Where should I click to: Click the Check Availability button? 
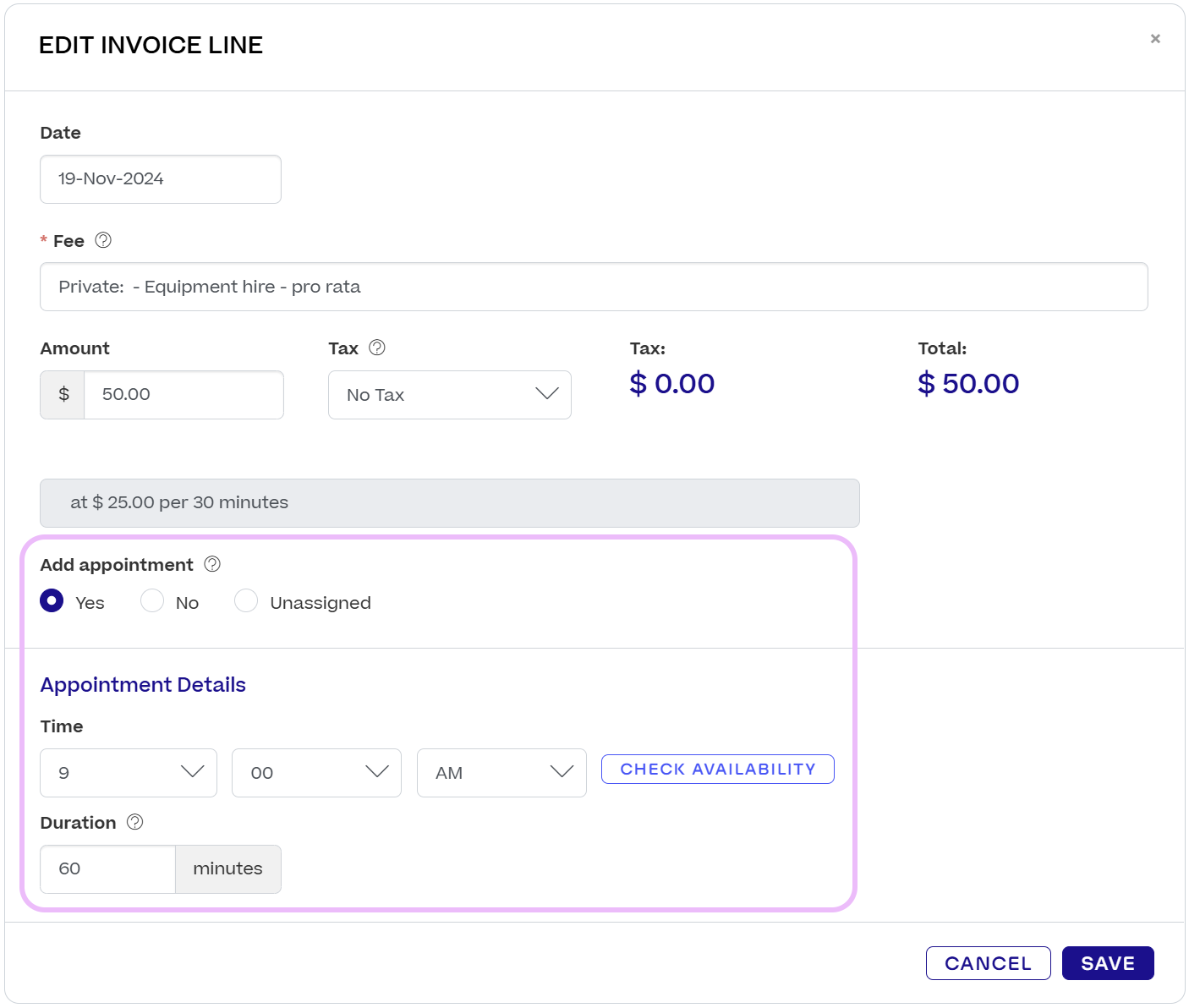(717, 769)
